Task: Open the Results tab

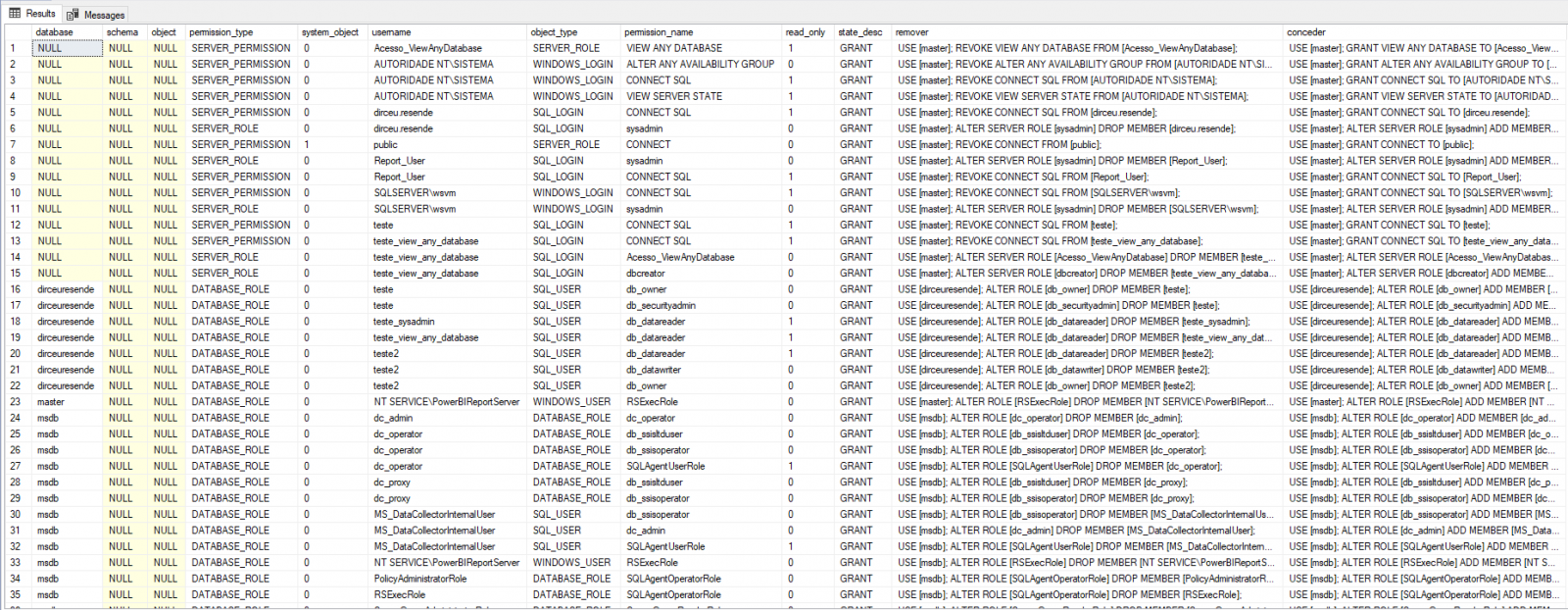Action: (40, 14)
